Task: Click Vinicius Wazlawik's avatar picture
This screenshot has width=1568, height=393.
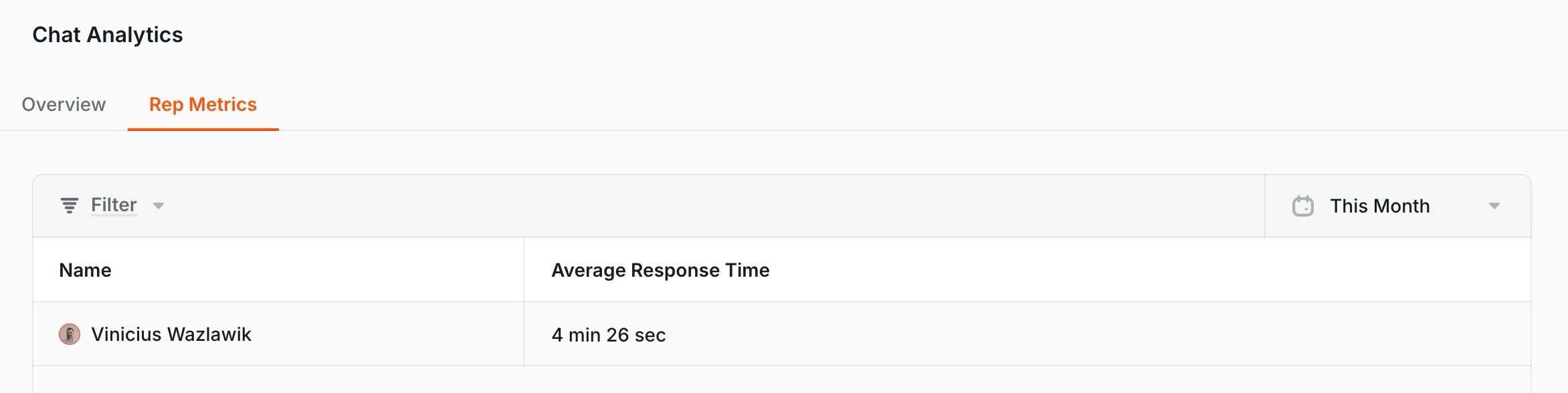Action: [70, 334]
